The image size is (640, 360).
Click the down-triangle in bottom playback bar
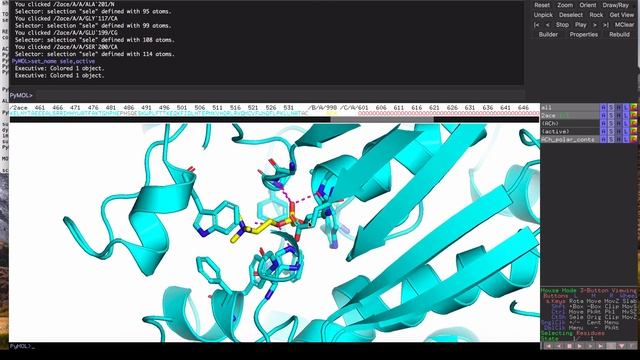622,346
